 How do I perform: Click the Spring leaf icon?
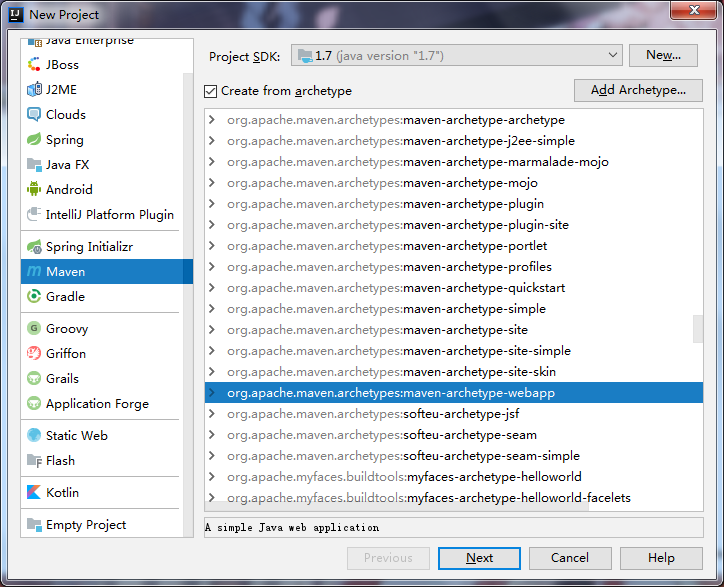tap(34, 139)
